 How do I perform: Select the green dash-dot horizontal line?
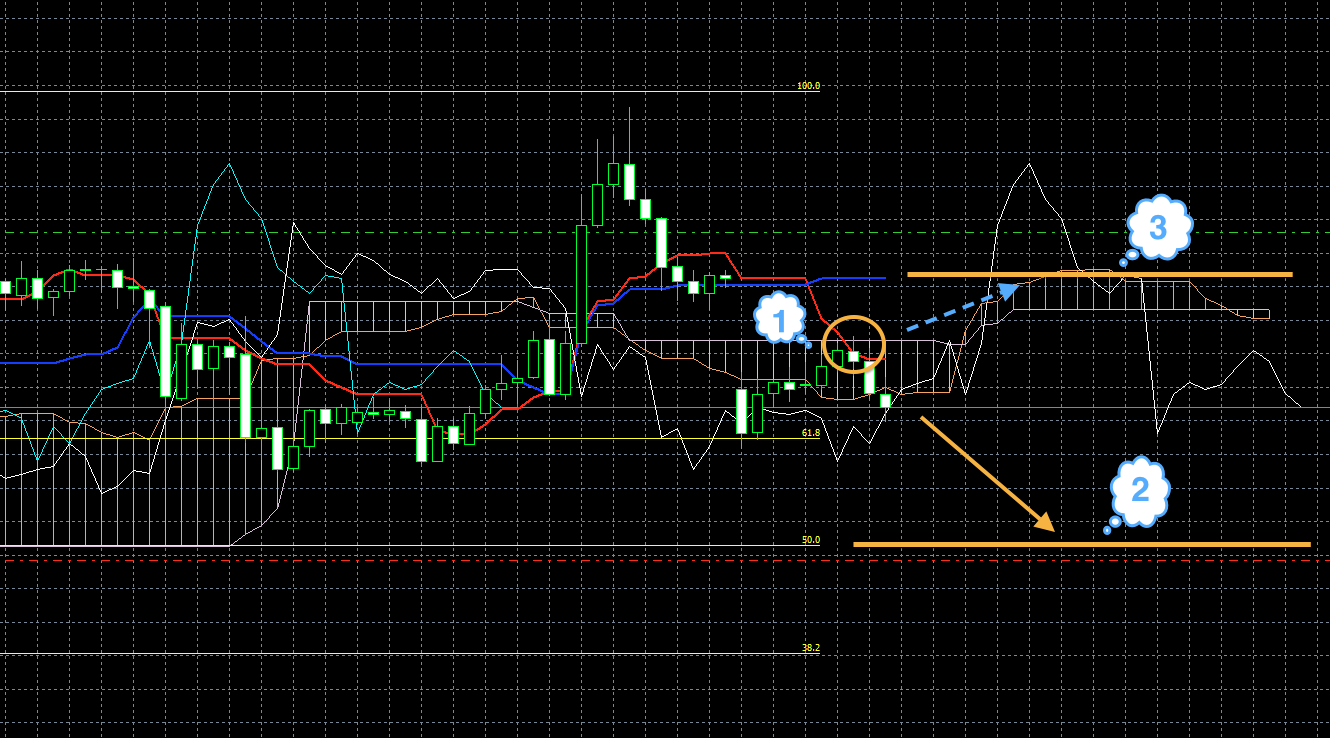(x=665, y=232)
